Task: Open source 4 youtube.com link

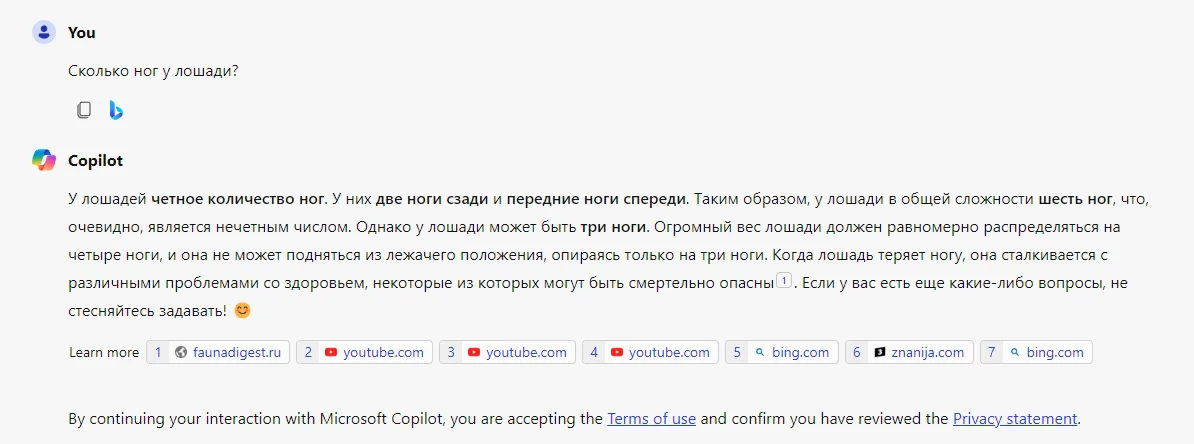Action: [x=651, y=352]
